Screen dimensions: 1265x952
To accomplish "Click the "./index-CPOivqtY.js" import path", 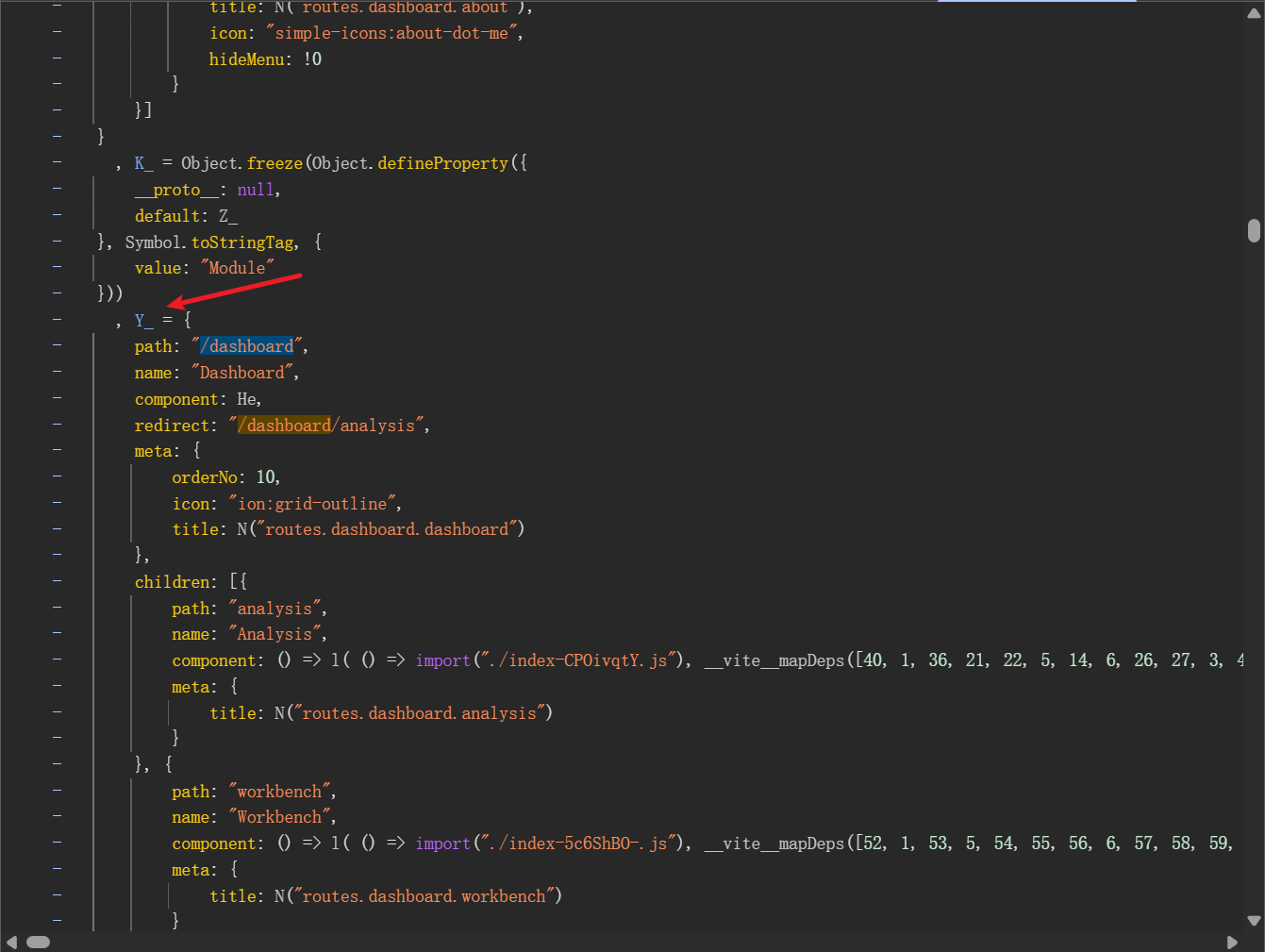I will click(x=575, y=660).
